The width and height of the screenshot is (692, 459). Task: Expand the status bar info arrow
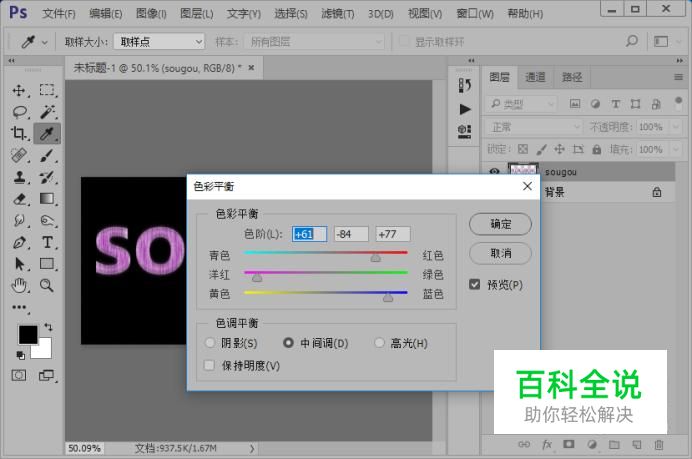click(252, 448)
